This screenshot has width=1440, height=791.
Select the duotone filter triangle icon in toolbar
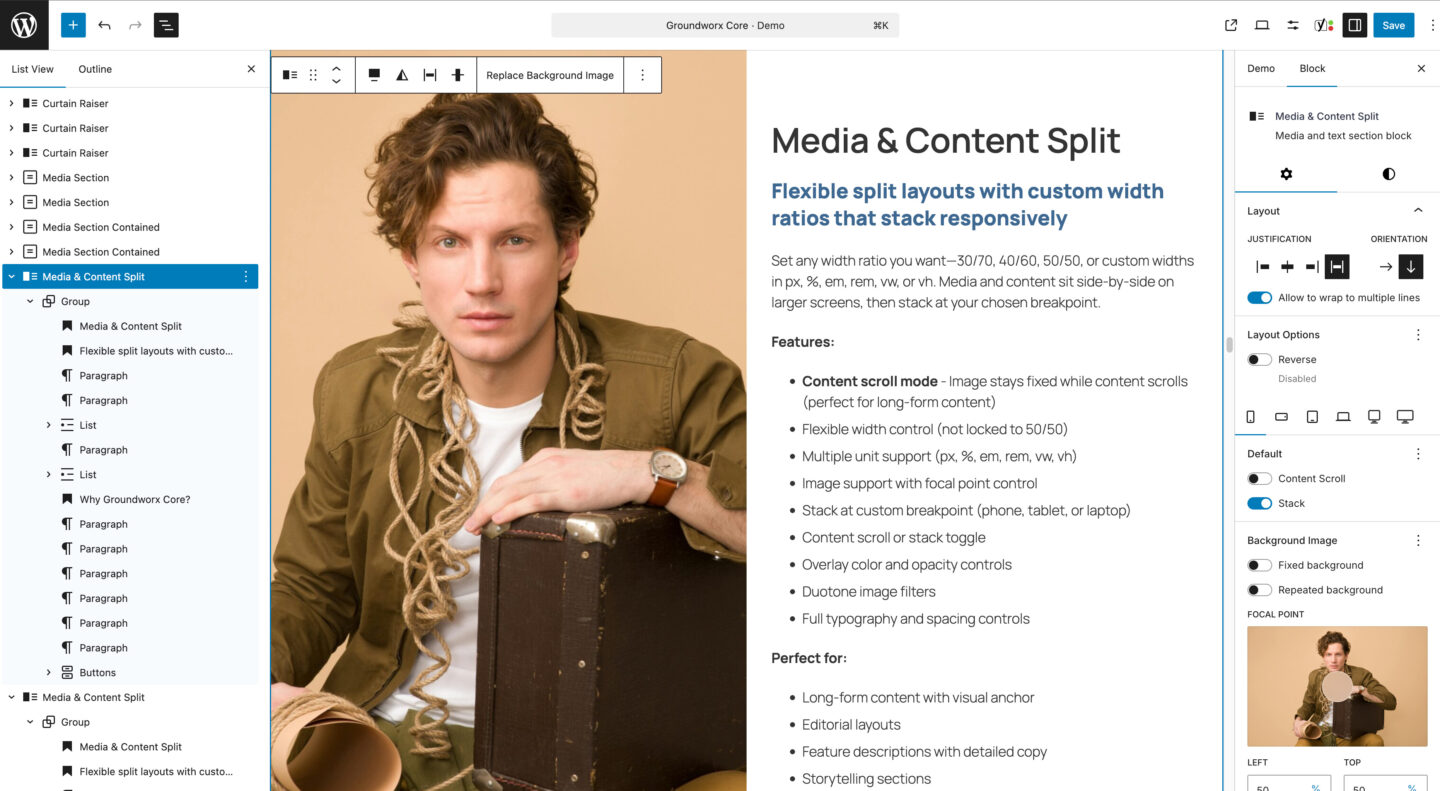pos(401,74)
